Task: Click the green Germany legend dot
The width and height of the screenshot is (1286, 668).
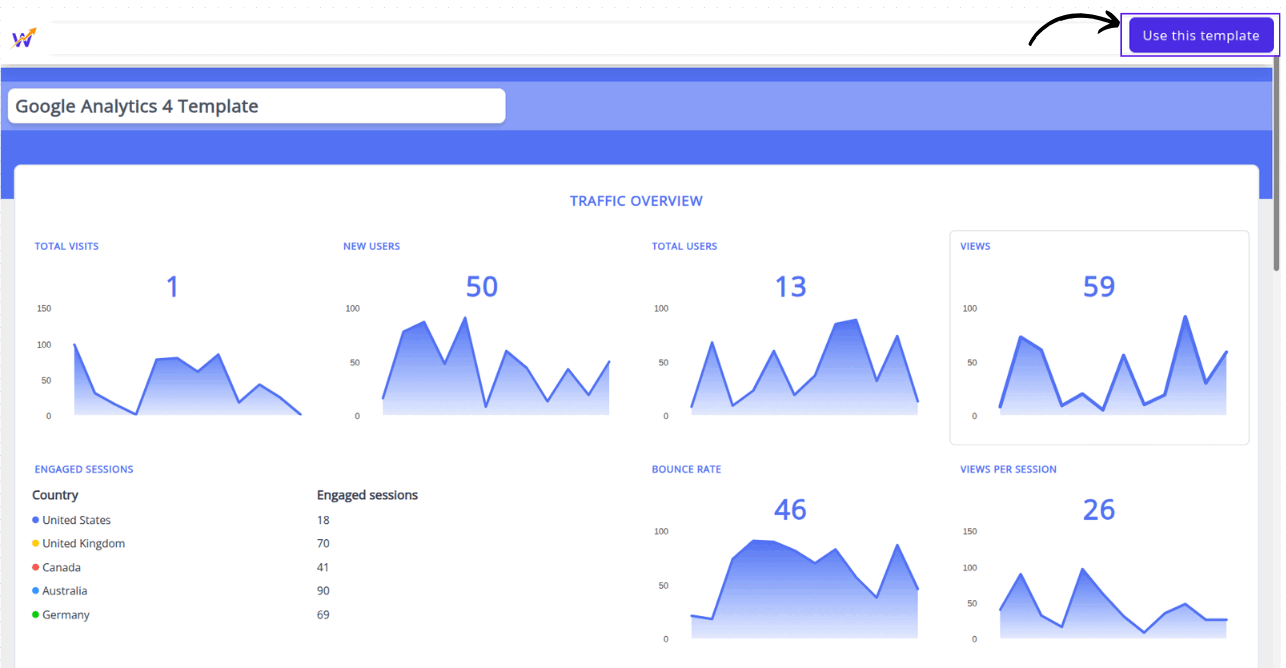Action: 36,615
